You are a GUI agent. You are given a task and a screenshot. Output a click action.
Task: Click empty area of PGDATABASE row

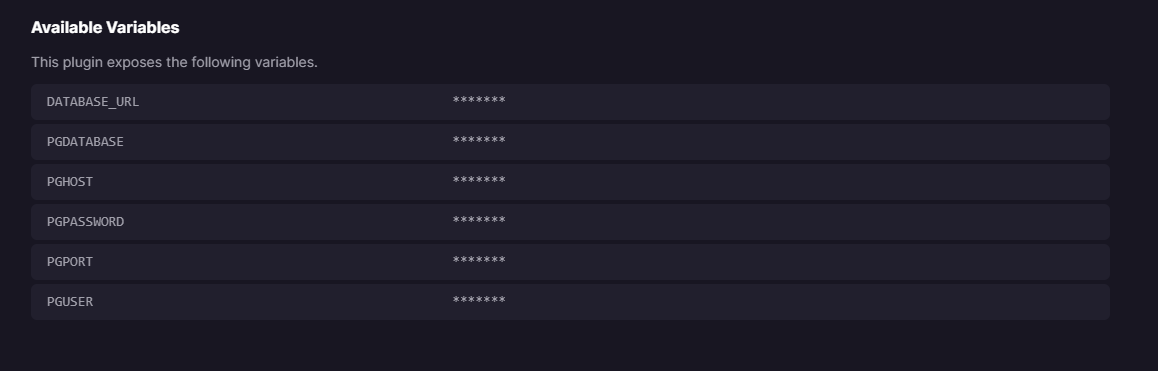pos(805,142)
